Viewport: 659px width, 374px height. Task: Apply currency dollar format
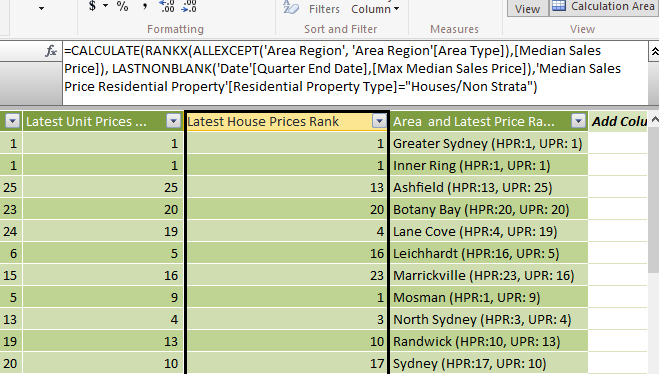pyautogui.click(x=92, y=6)
